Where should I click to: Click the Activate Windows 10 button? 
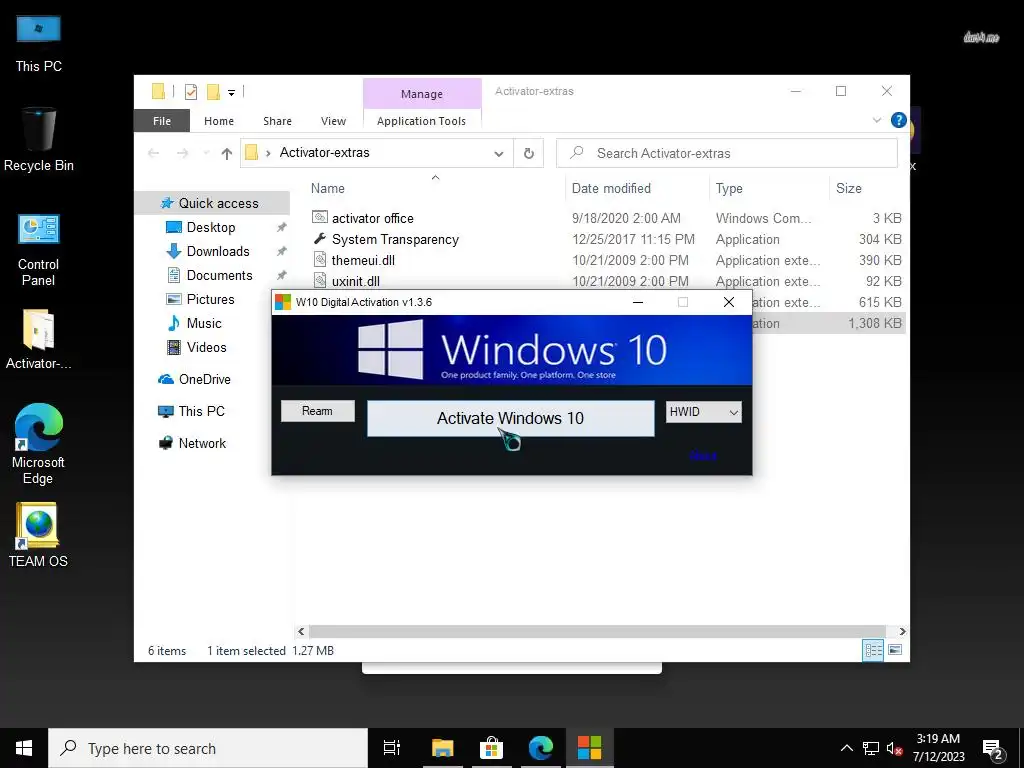pos(510,418)
